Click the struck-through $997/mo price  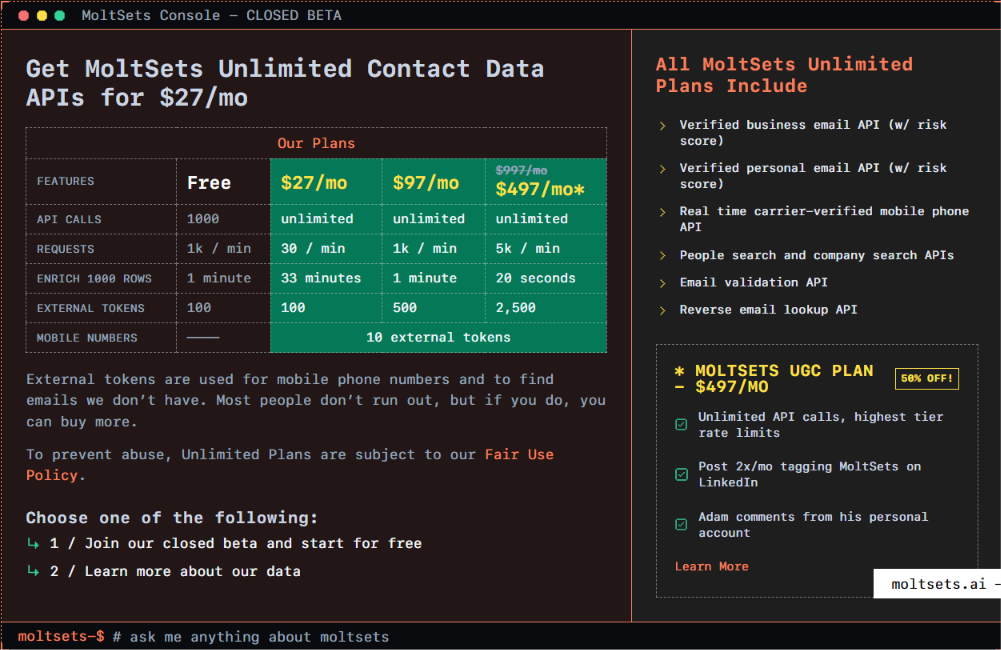[522, 170]
